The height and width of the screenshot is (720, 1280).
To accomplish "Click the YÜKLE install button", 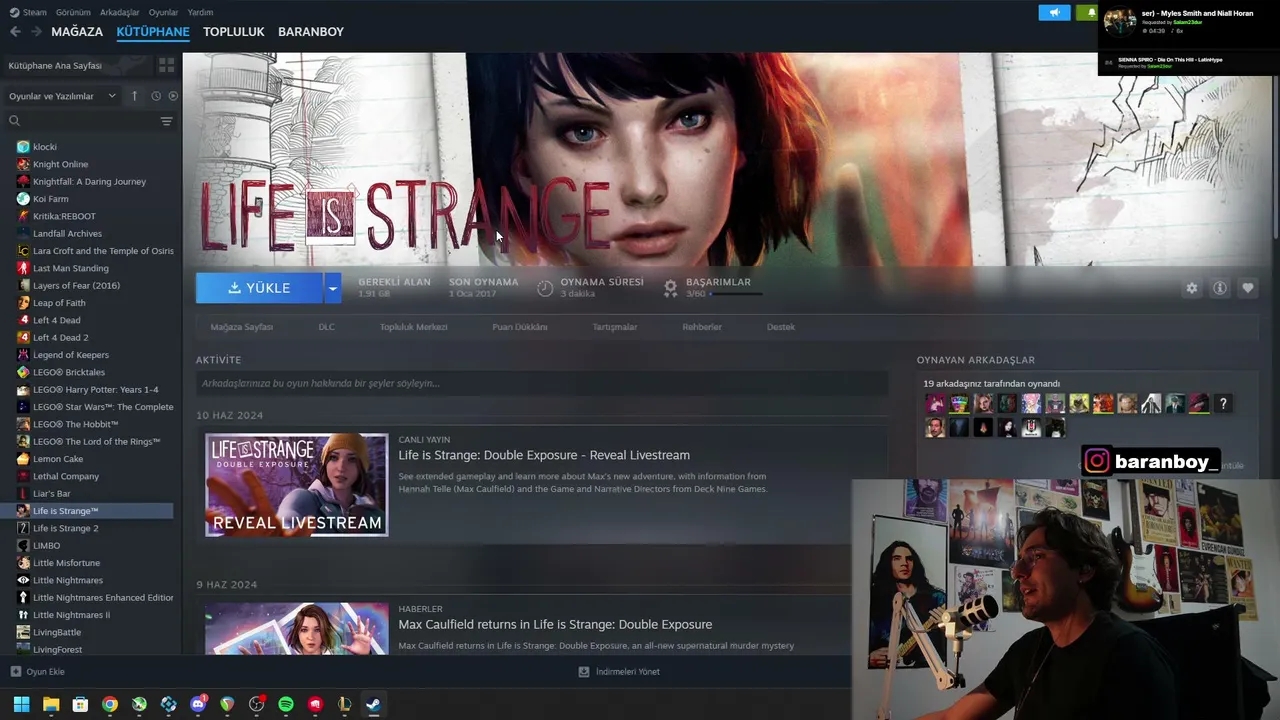I will [260, 288].
